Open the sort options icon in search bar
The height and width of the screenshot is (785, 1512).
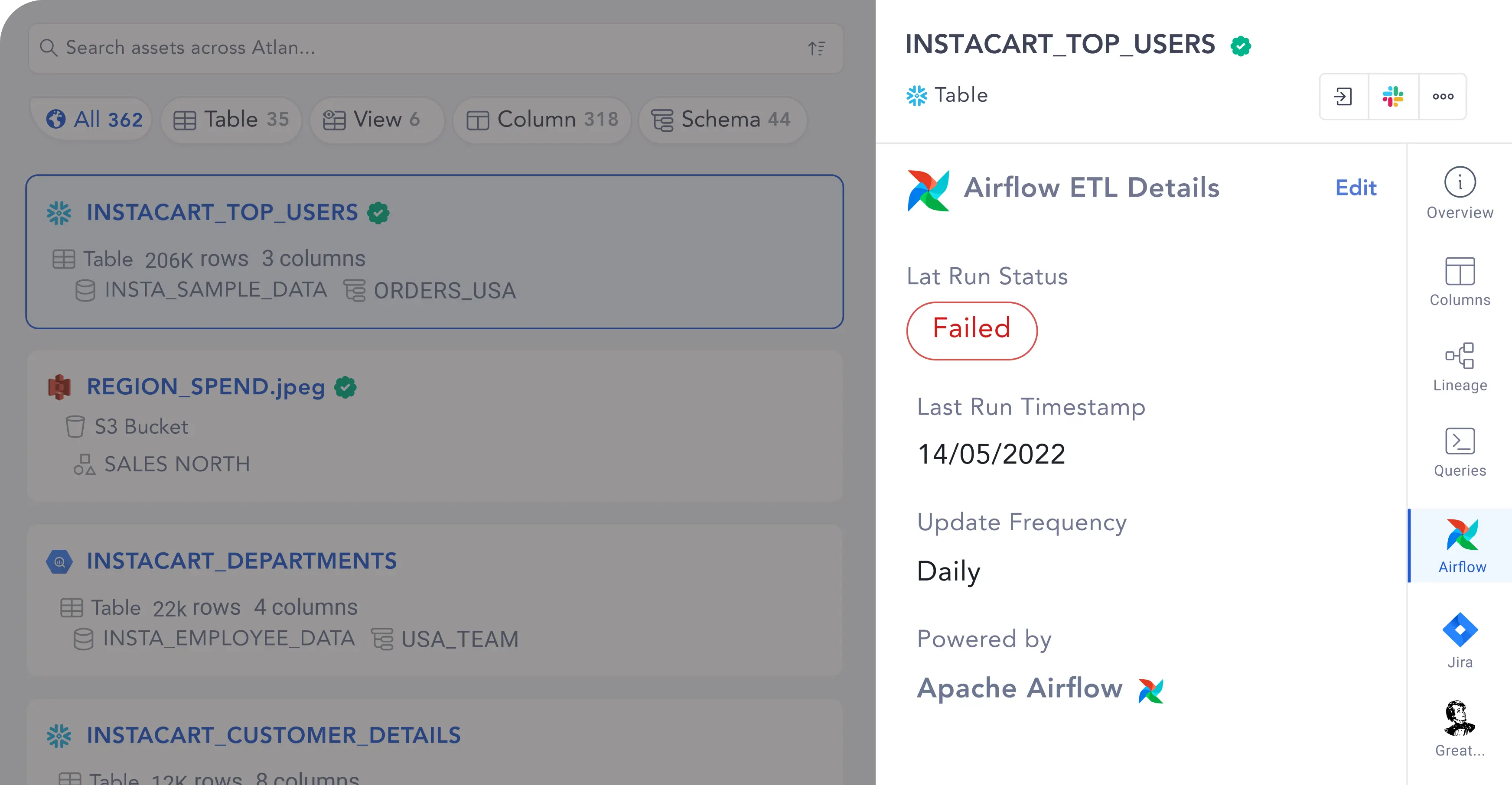(x=816, y=48)
